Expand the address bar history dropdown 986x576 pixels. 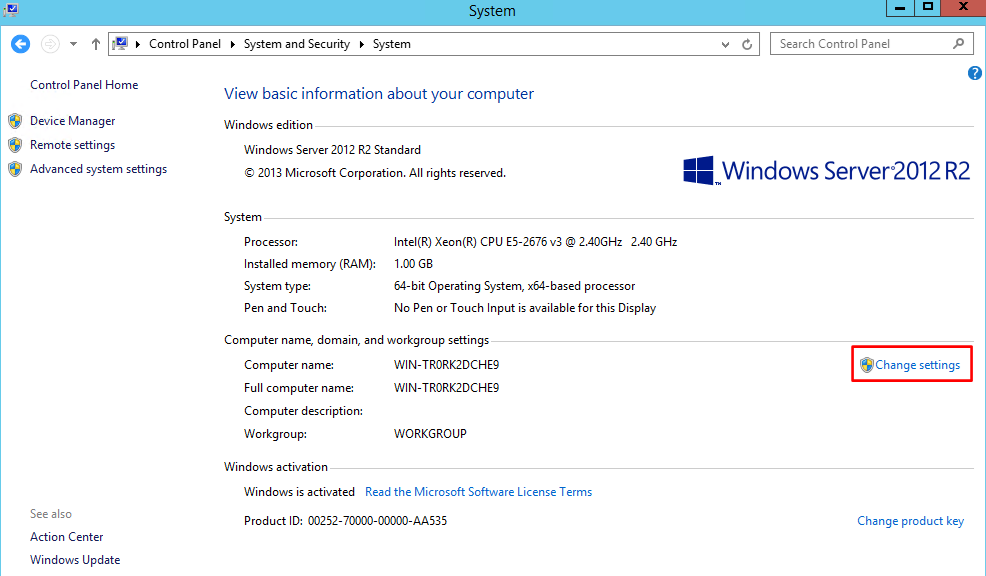point(726,44)
